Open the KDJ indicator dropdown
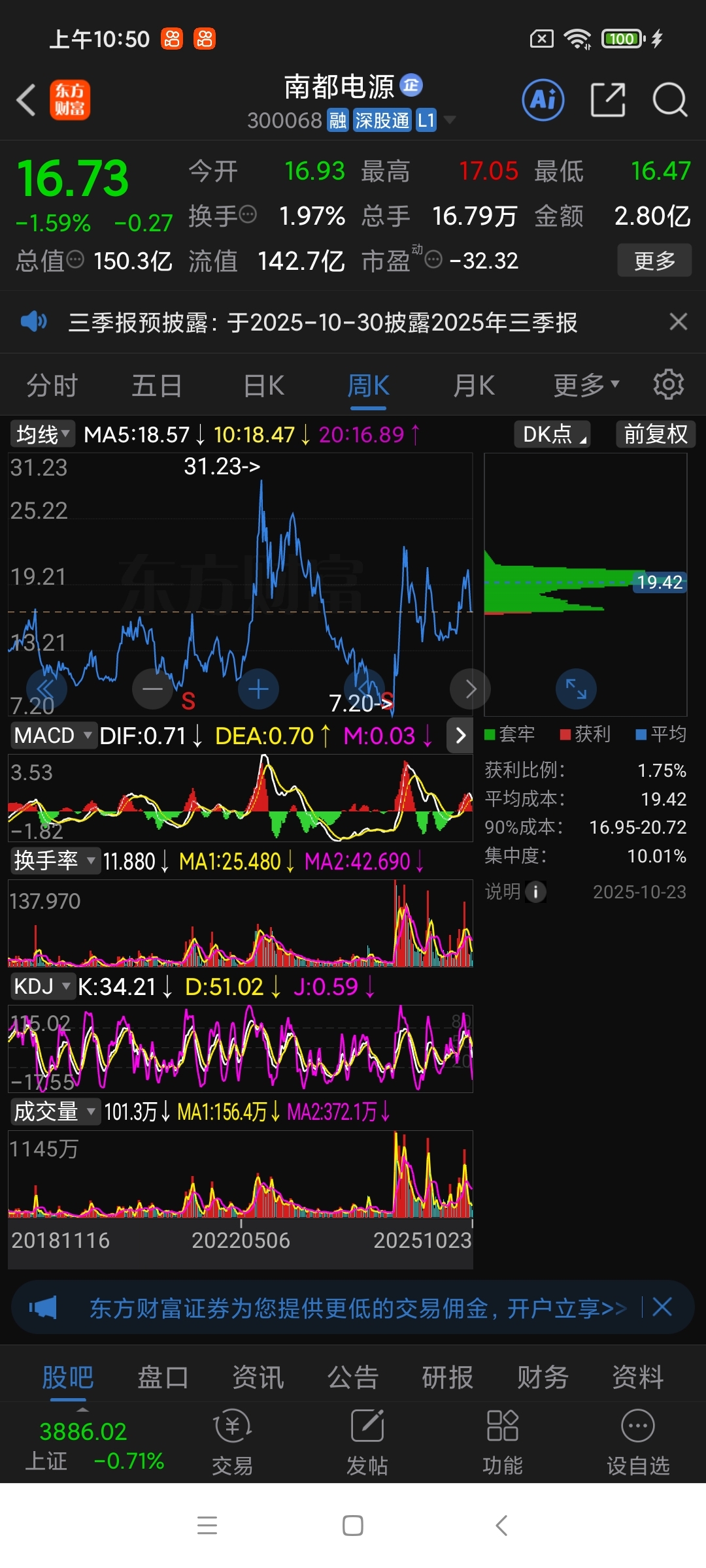Viewport: 706px width, 1568px height. (42, 986)
